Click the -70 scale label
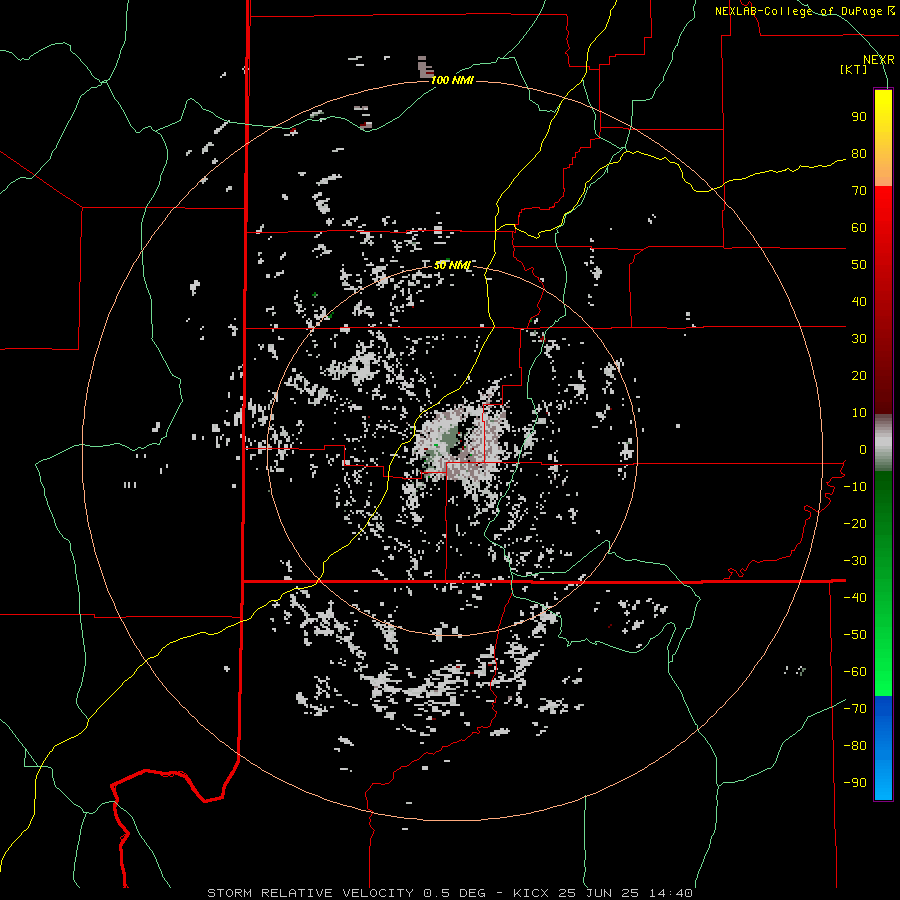The width and height of the screenshot is (900, 900). pos(855,709)
